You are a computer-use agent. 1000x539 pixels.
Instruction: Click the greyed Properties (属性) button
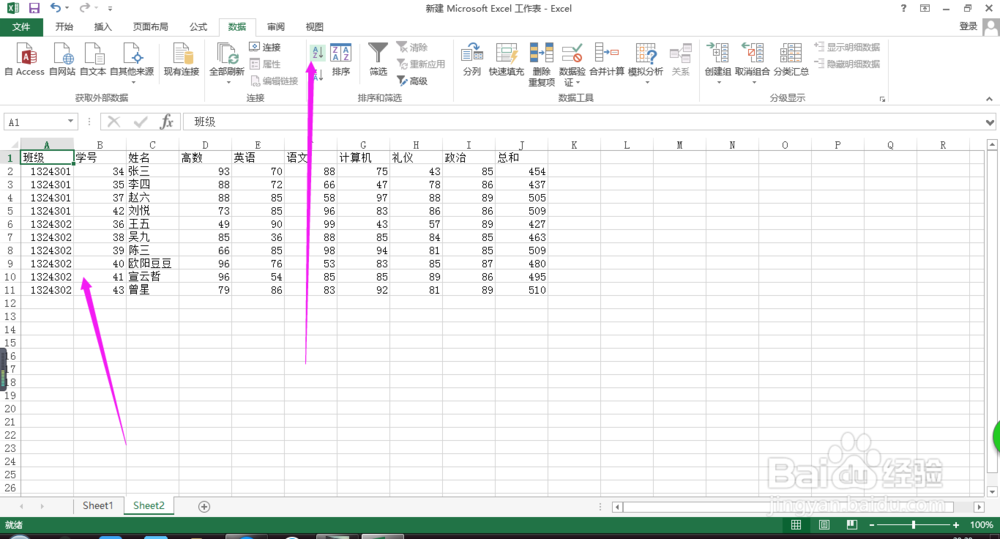(x=265, y=64)
